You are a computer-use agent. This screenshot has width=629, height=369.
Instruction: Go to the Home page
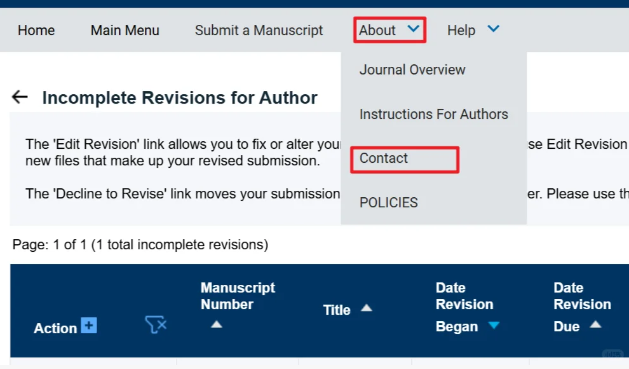click(x=36, y=30)
